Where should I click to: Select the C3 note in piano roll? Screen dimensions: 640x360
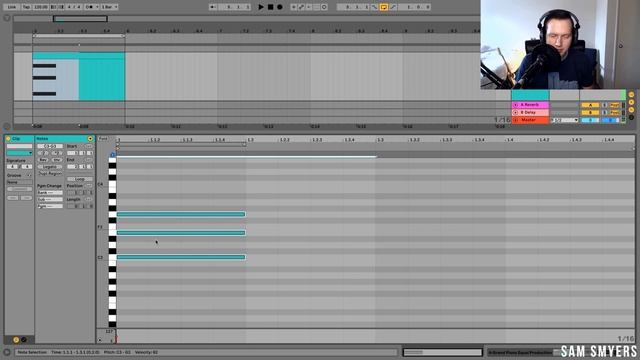[181, 257]
